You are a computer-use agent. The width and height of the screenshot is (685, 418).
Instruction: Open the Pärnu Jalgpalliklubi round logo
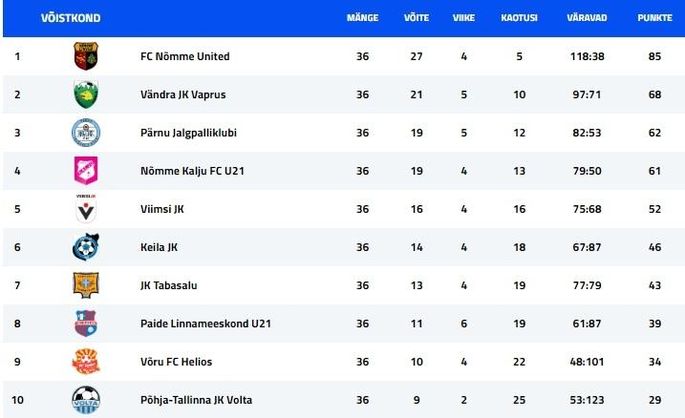(x=86, y=132)
